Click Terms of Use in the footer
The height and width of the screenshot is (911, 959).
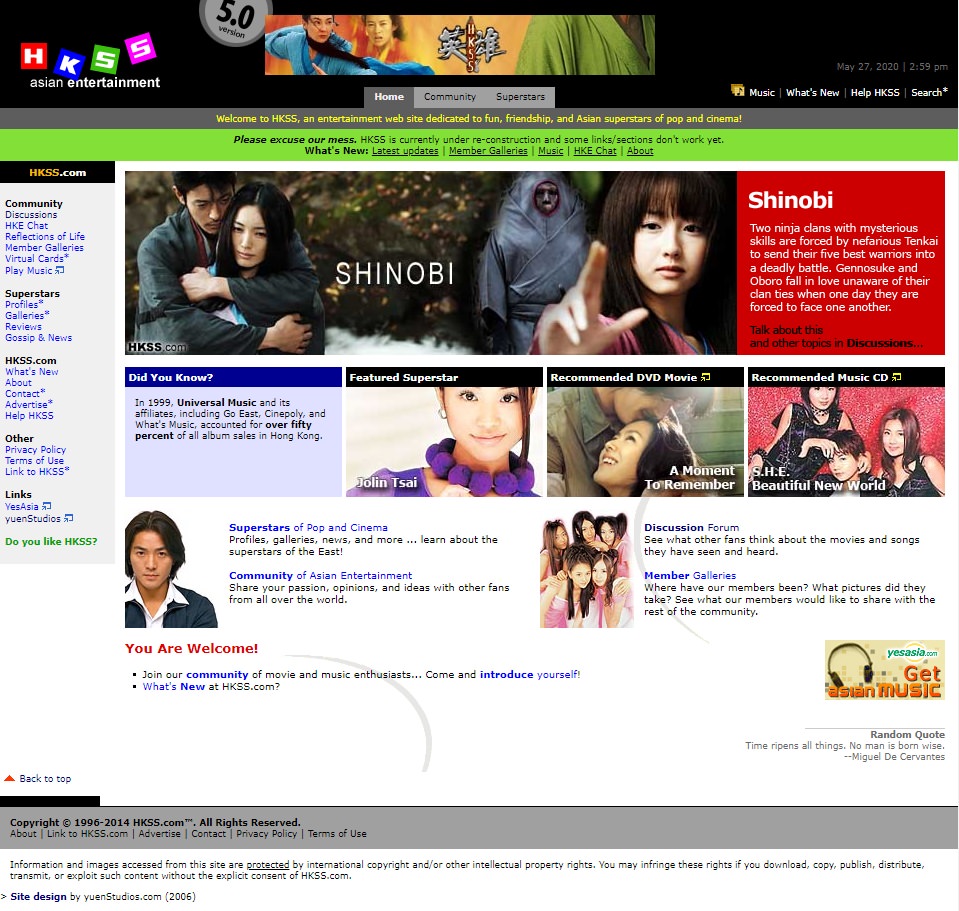[x=337, y=833]
